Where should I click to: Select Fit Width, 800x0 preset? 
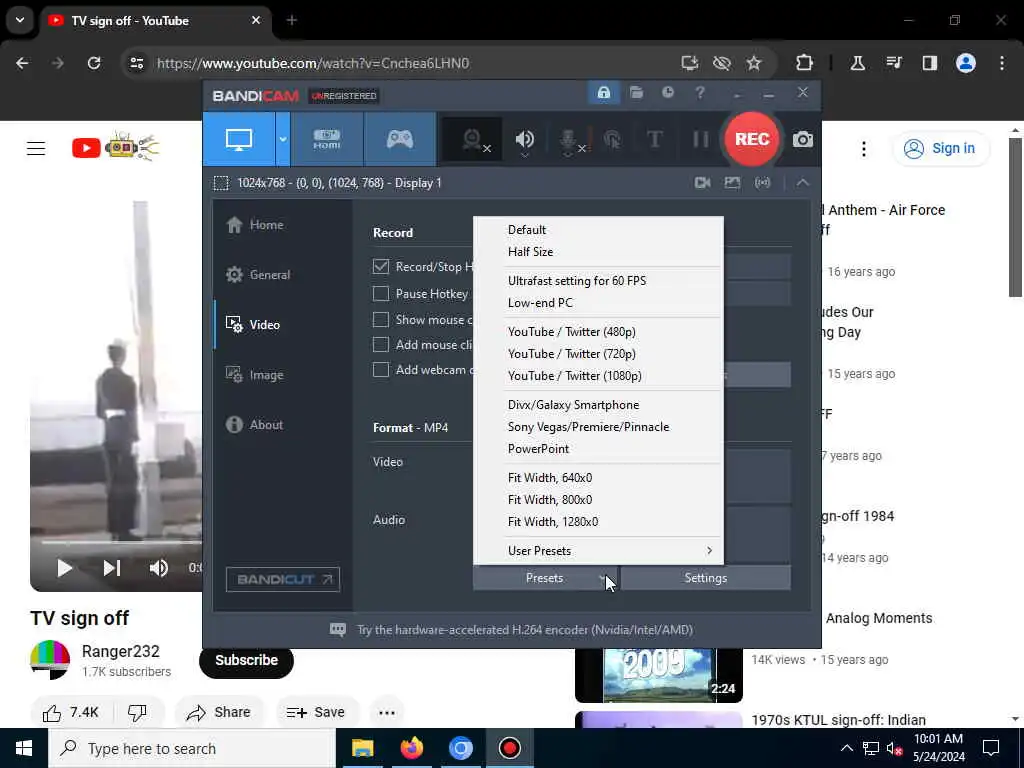click(599, 500)
